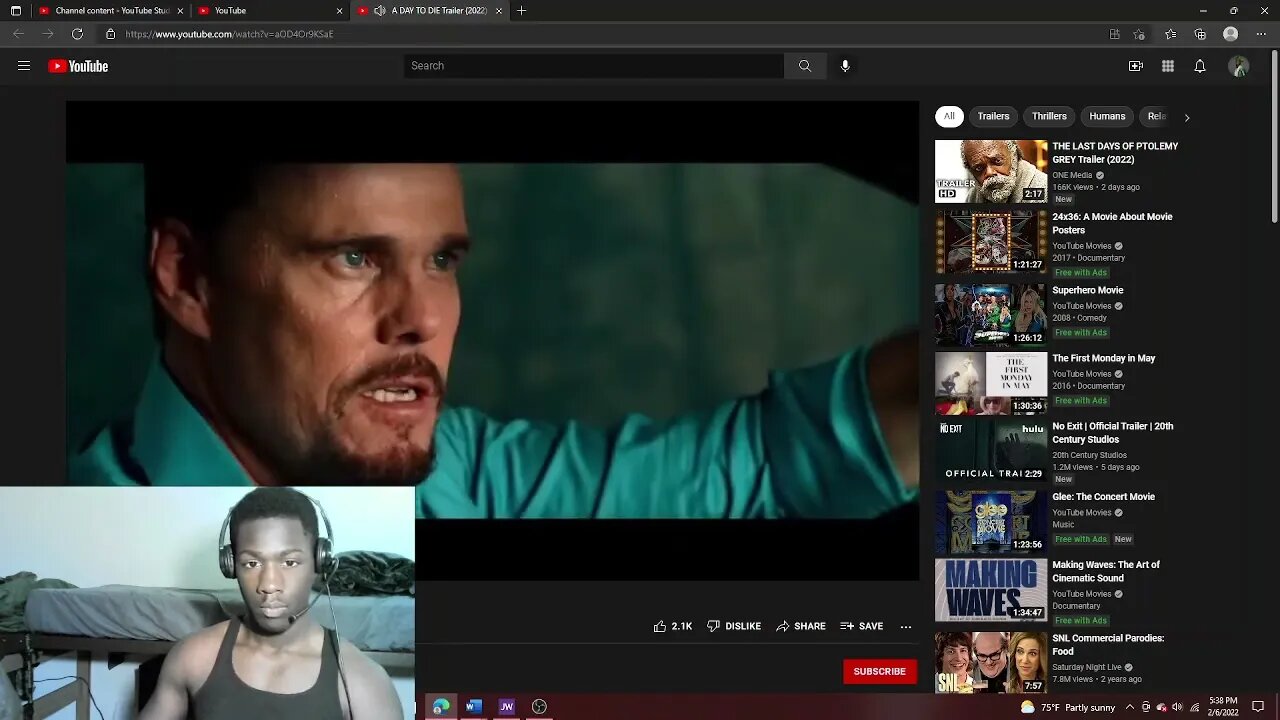Open the Windows notification center icon

pos(1258,707)
